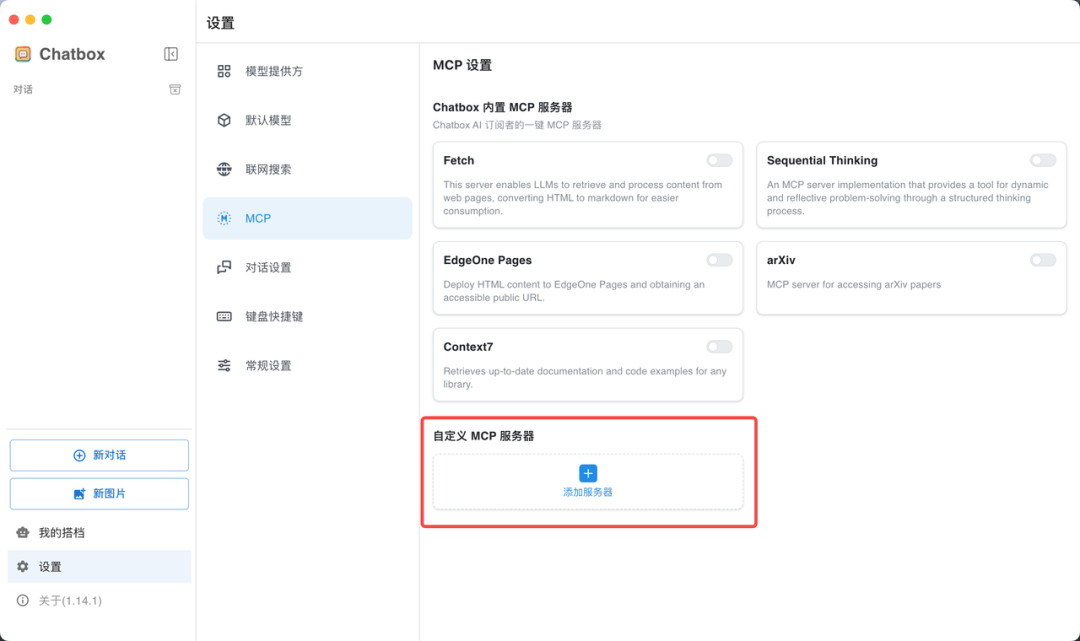Turn on Sequential Thinking server toggle

(1042, 160)
